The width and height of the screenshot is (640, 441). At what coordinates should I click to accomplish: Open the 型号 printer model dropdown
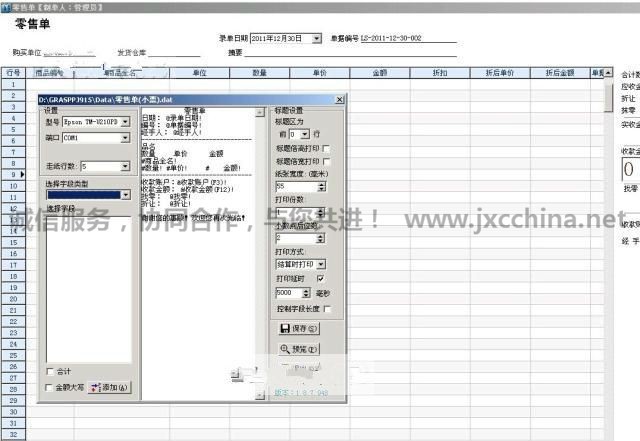(x=125, y=122)
